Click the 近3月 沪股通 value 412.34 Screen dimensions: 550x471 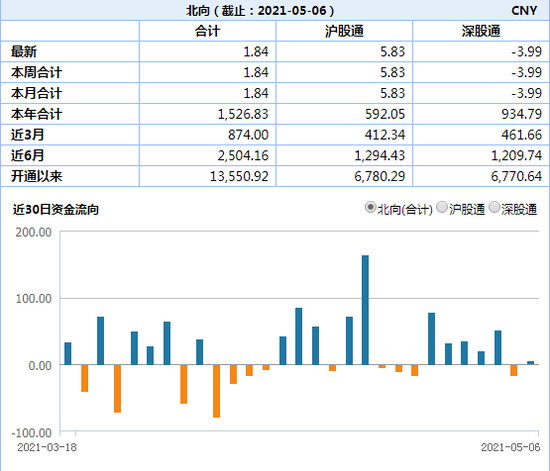pos(384,135)
